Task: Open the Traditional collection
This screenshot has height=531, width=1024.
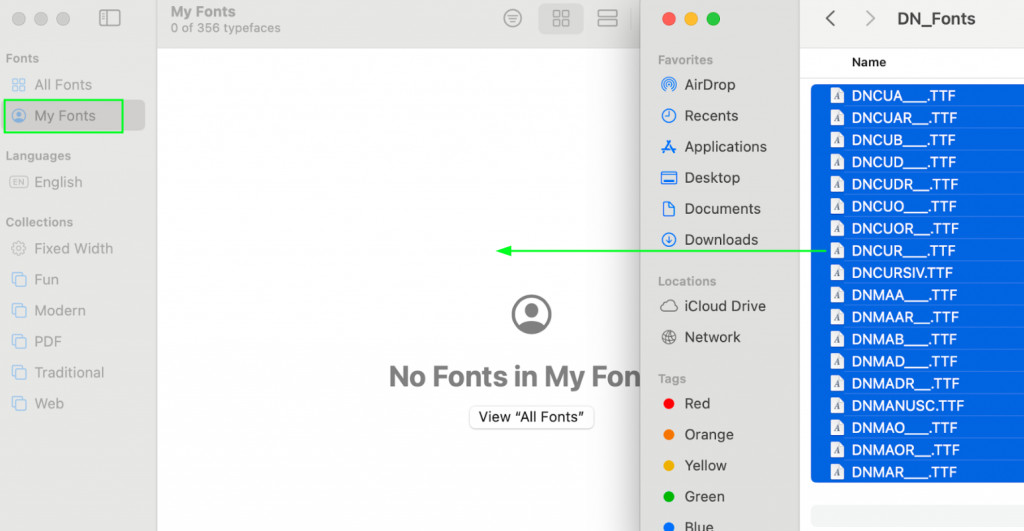Action: 69,372
